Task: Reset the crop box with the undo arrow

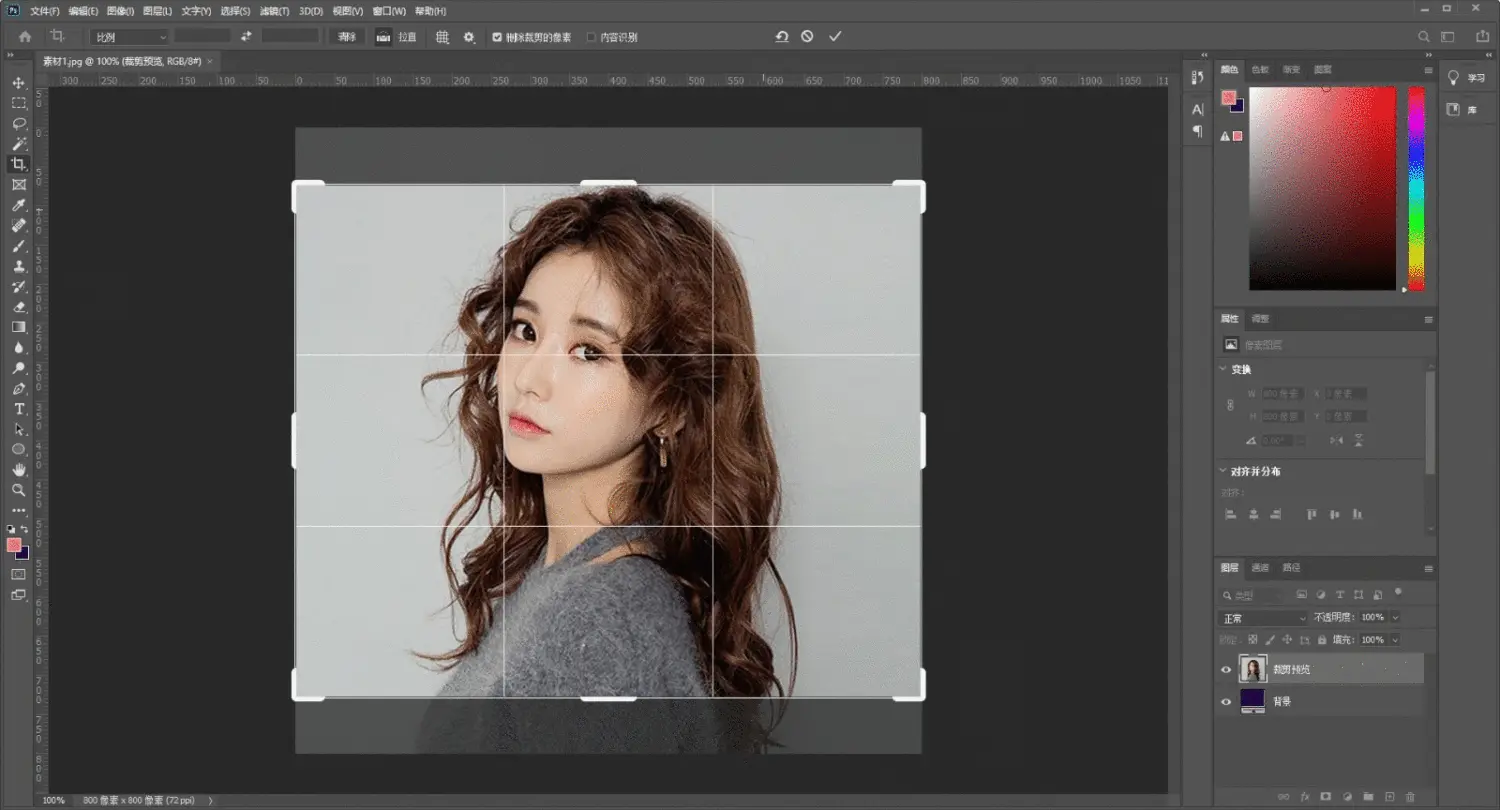Action: (781, 36)
